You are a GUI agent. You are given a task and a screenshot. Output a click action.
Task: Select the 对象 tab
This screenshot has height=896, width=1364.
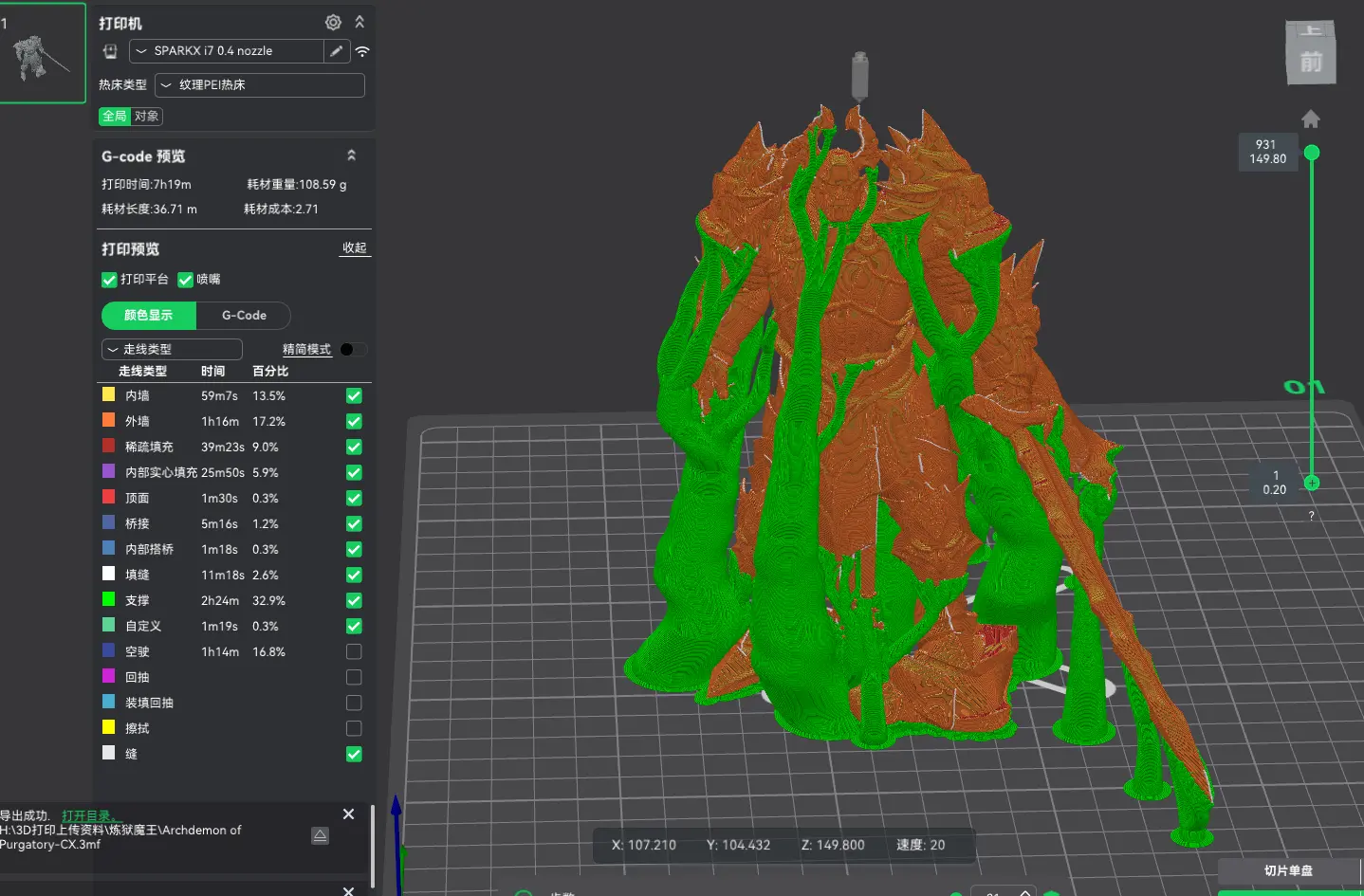click(146, 117)
